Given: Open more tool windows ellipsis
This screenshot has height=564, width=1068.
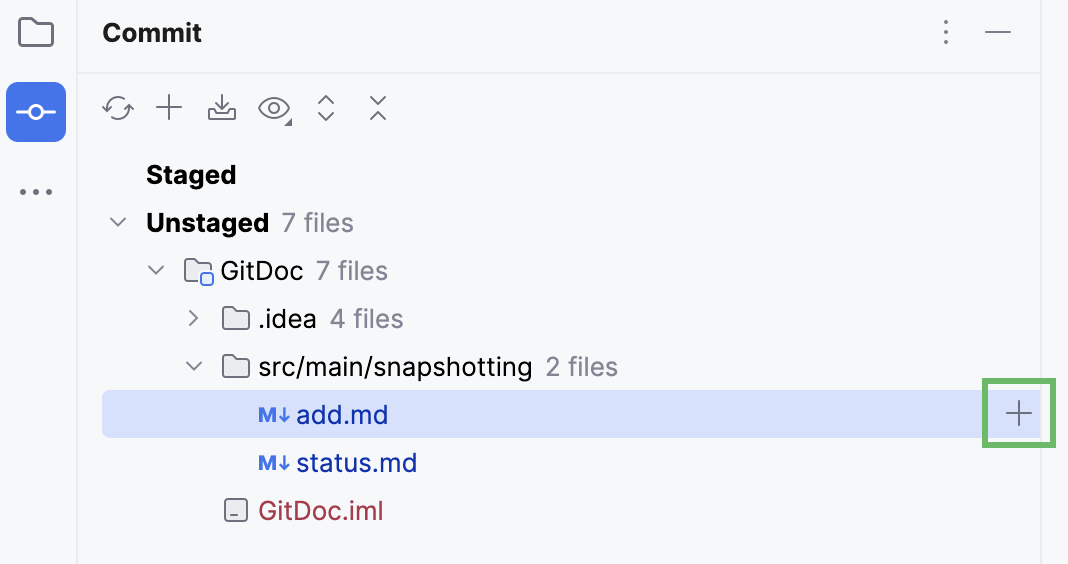Looking at the screenshot, I should (x=36, y=192).
